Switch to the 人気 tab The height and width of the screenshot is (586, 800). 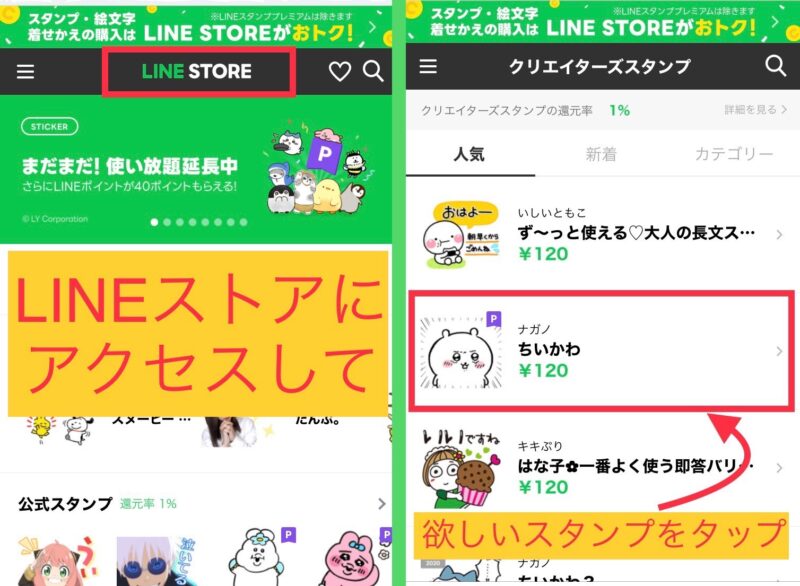(x=469, y=154)
